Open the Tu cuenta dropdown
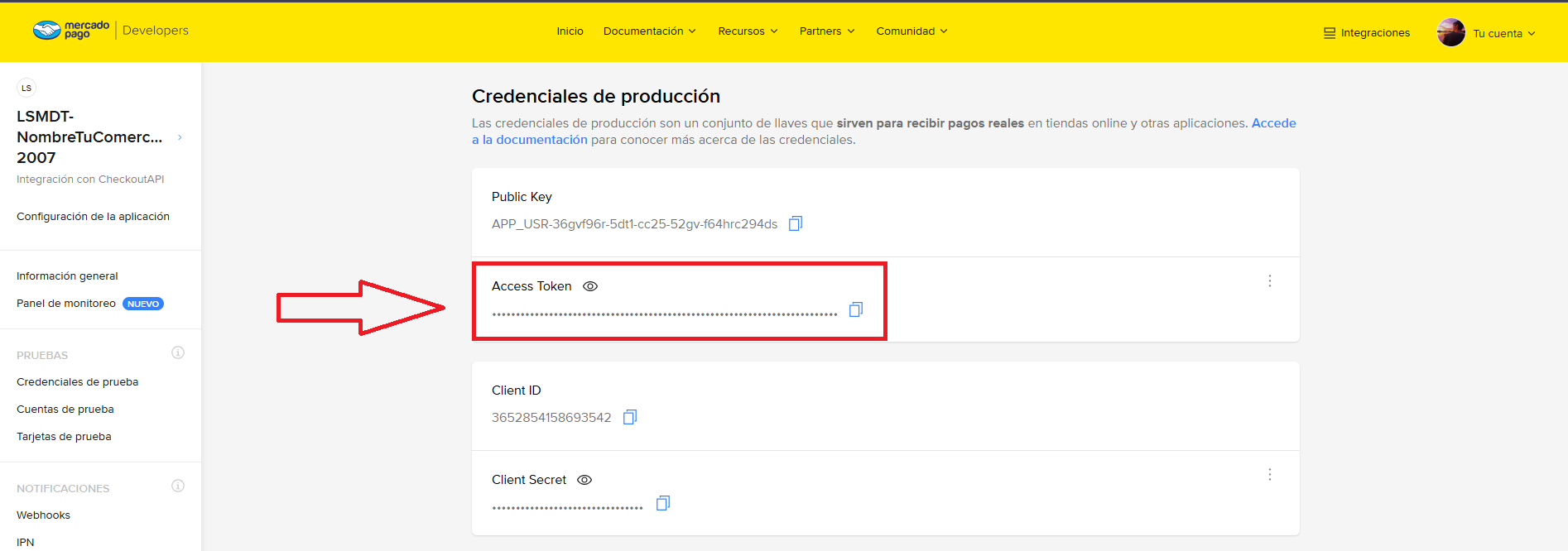The height and width of the screenshot is (551, 1568). [x=1504, y=34]
